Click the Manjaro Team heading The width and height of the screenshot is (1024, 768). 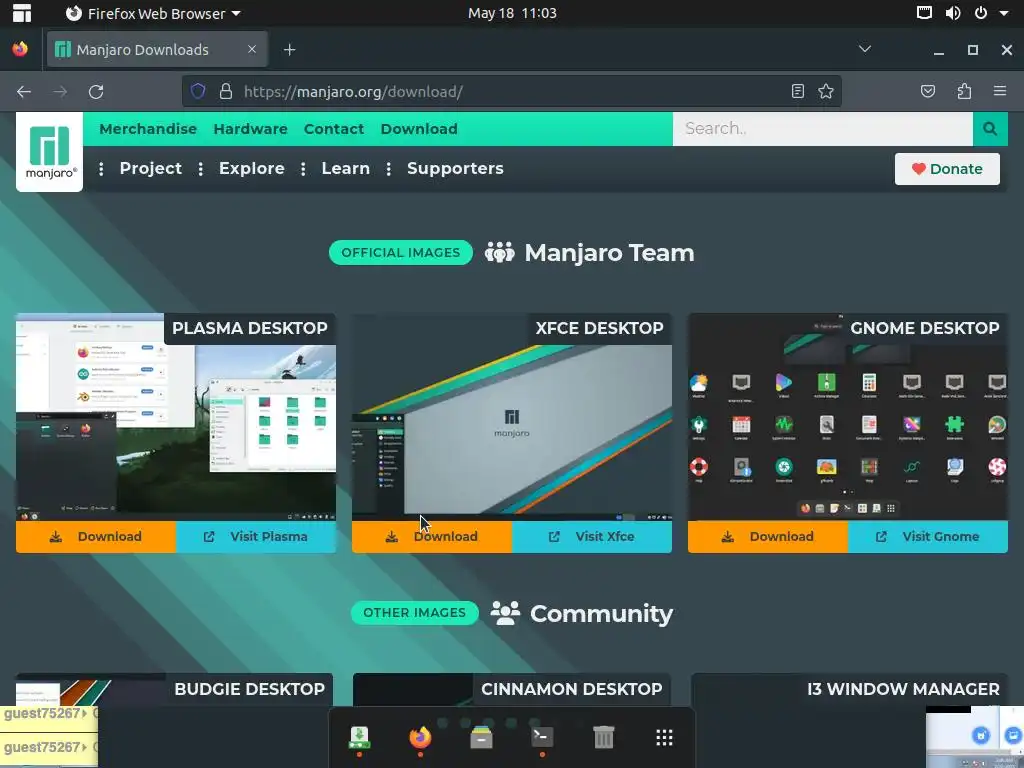[x=609, y=253]
